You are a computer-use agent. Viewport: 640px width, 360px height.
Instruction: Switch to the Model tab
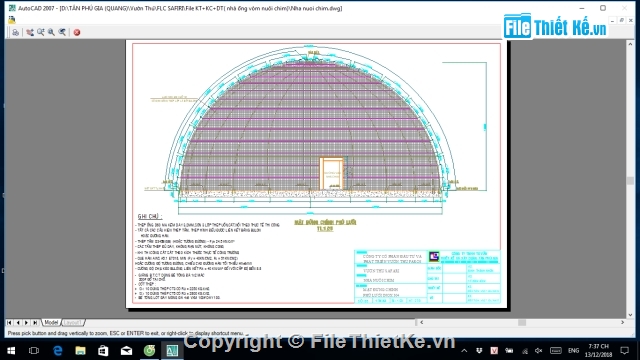[51, 322]
